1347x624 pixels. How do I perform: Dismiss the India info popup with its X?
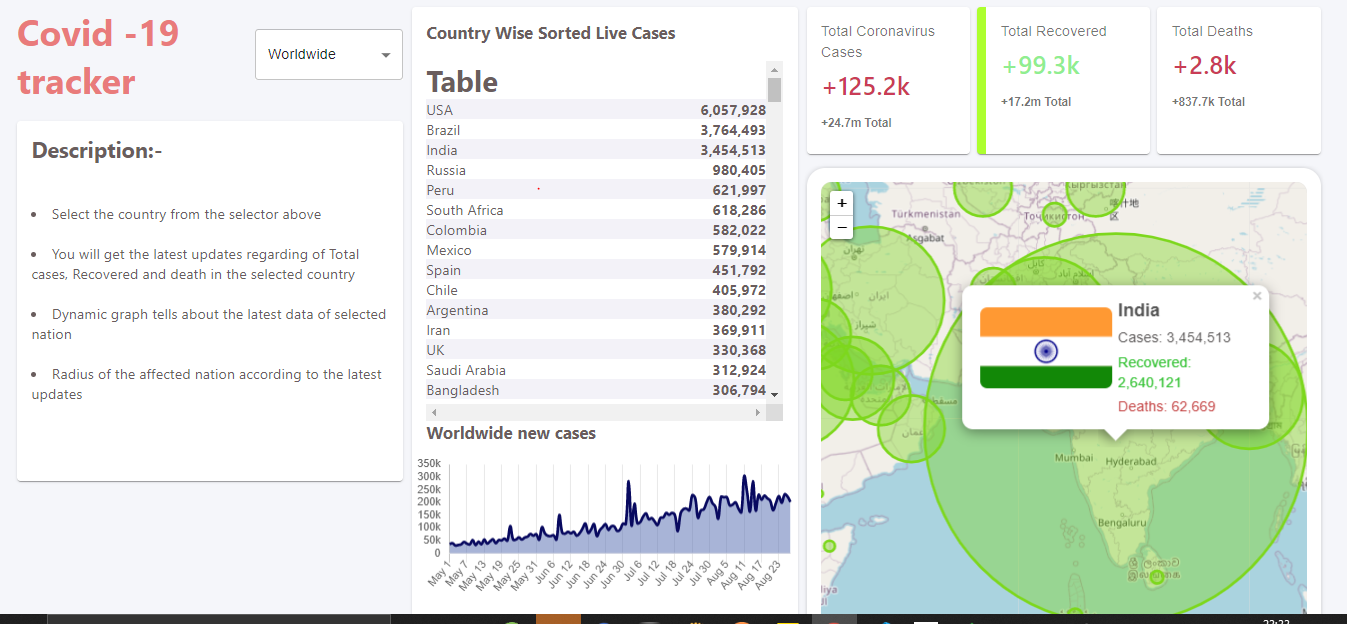(x=1257, y=295)
